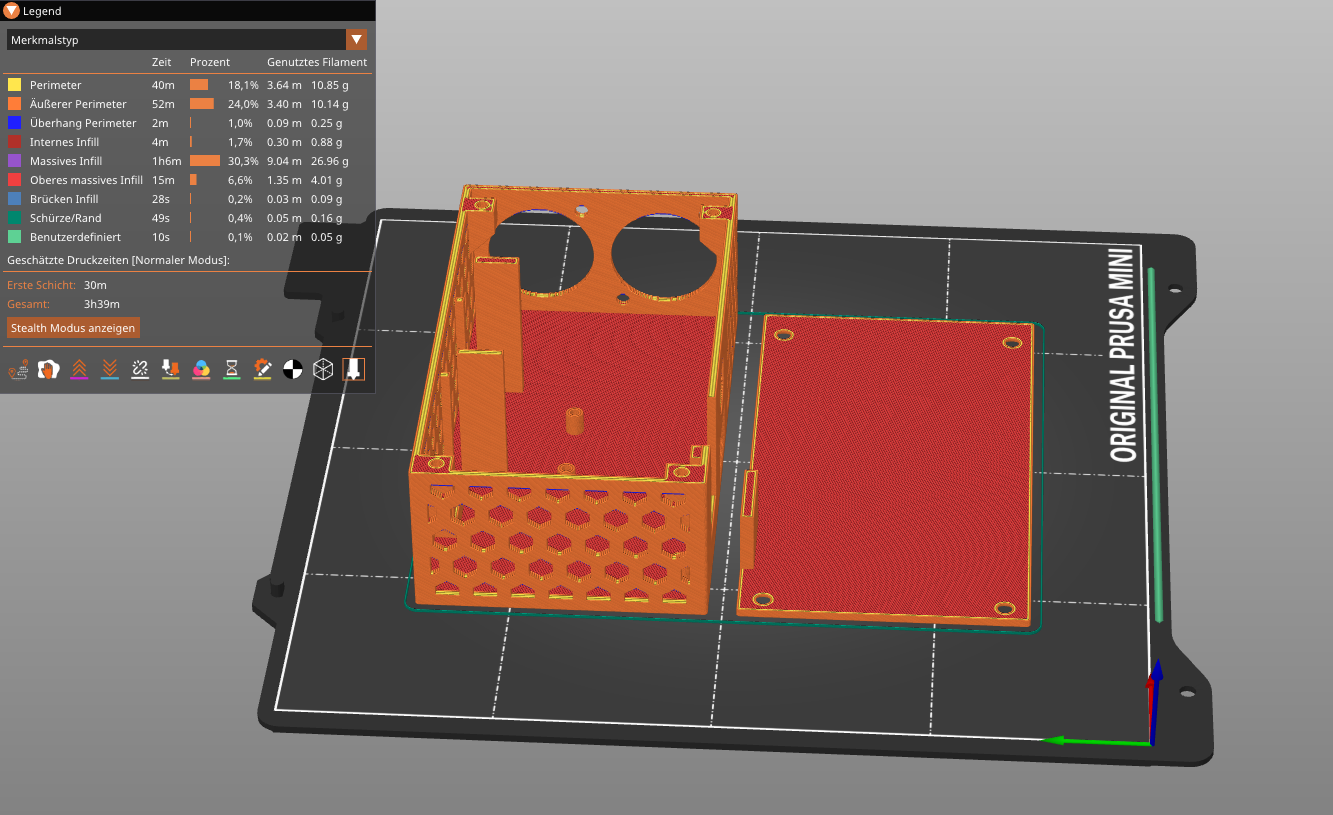Toggle custom G-codes gear icon
Screen dimensions: 1333x815
click(262, 369)
